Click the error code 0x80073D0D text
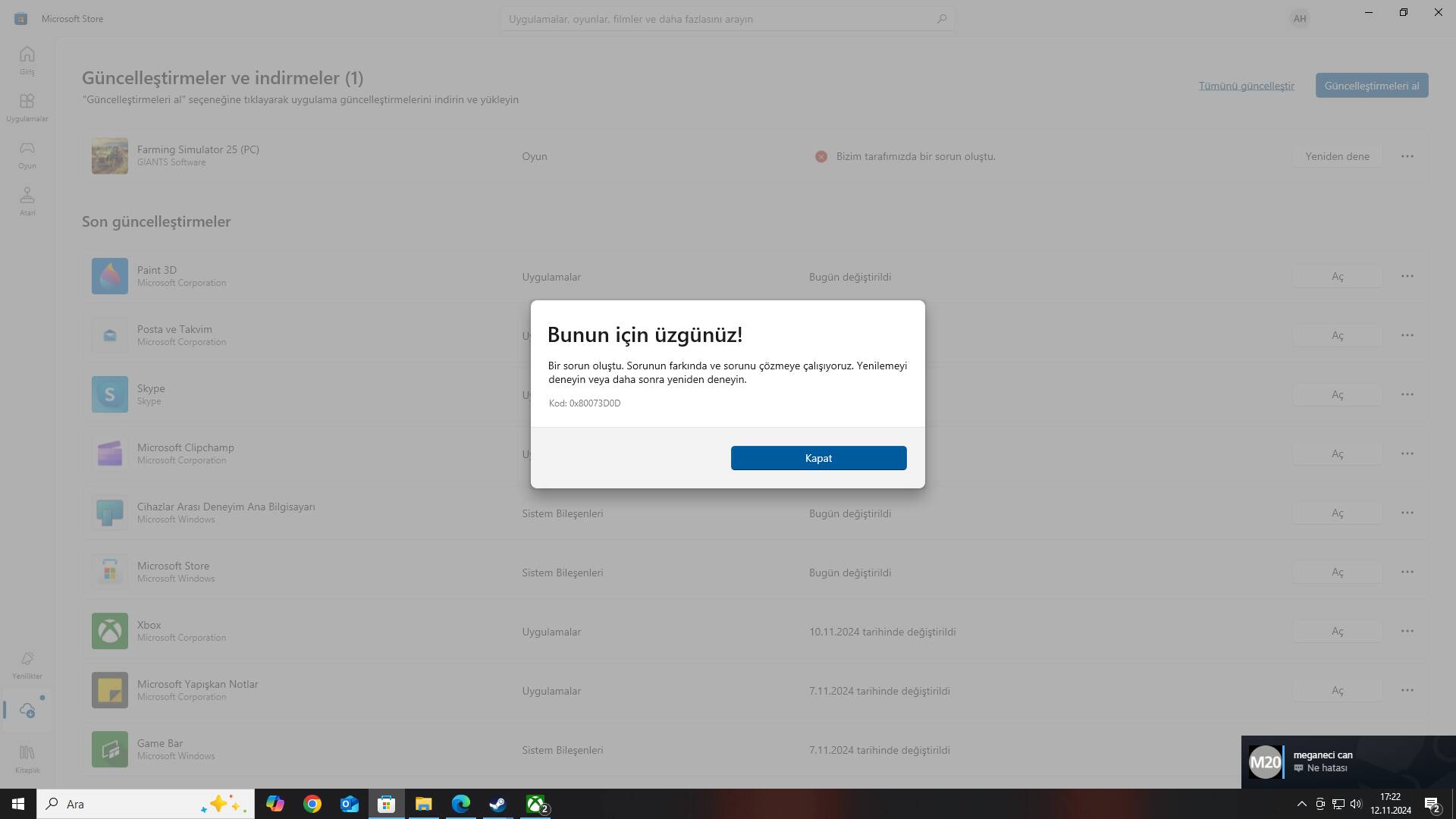Image resolution: width=1456 pixels, height=819 pixels. [585, 403]
